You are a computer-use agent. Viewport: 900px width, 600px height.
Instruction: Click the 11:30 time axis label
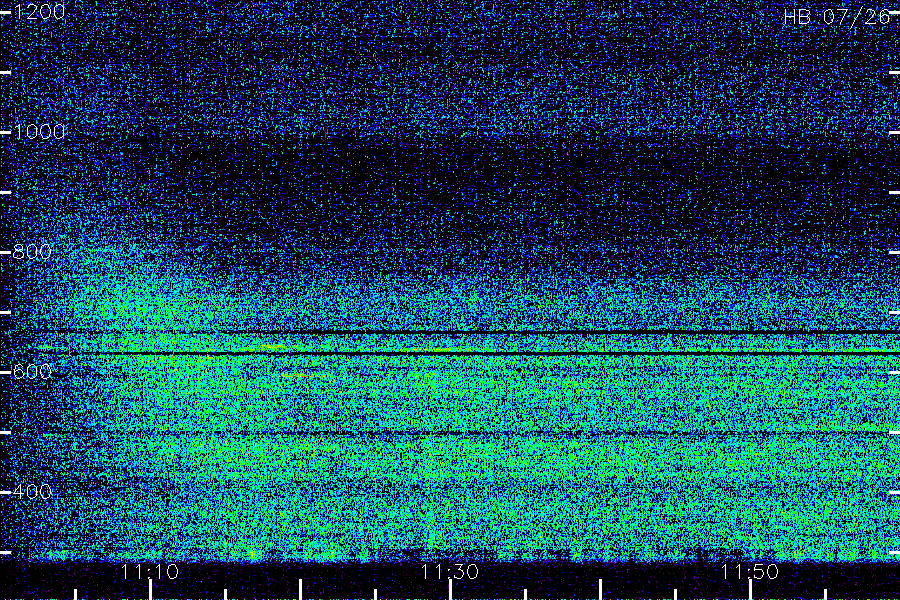click(450, 572)
